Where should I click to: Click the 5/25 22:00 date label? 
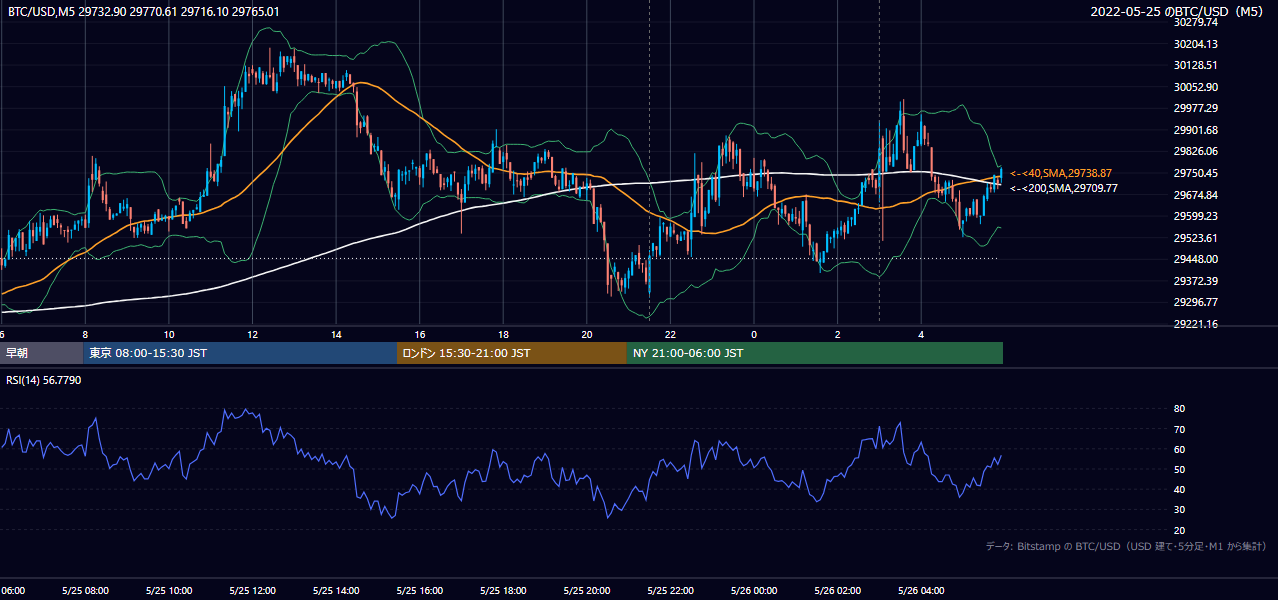click(670, 591)
